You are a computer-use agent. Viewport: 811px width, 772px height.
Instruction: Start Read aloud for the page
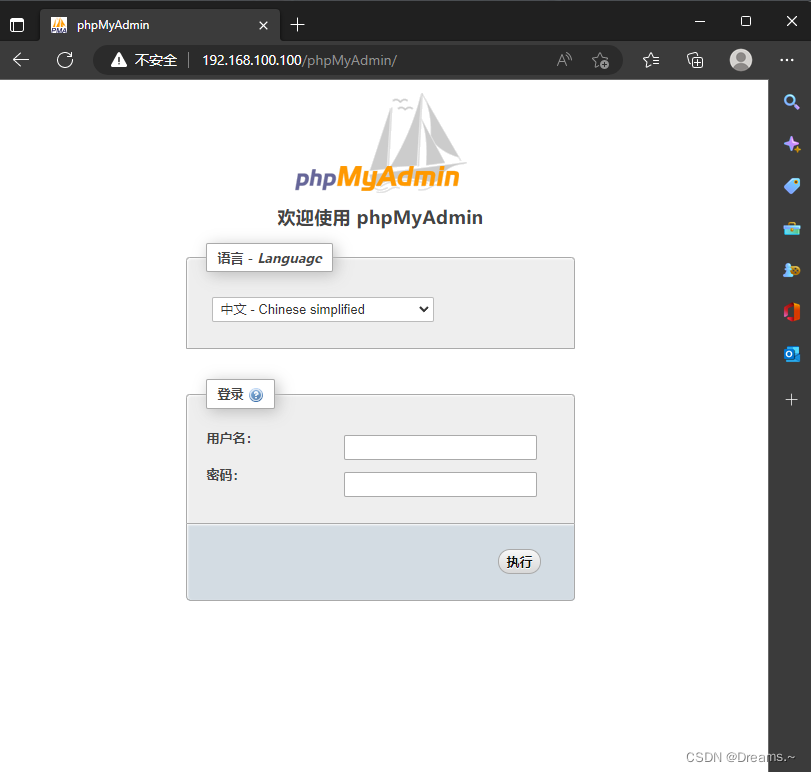tap(563, 60)
